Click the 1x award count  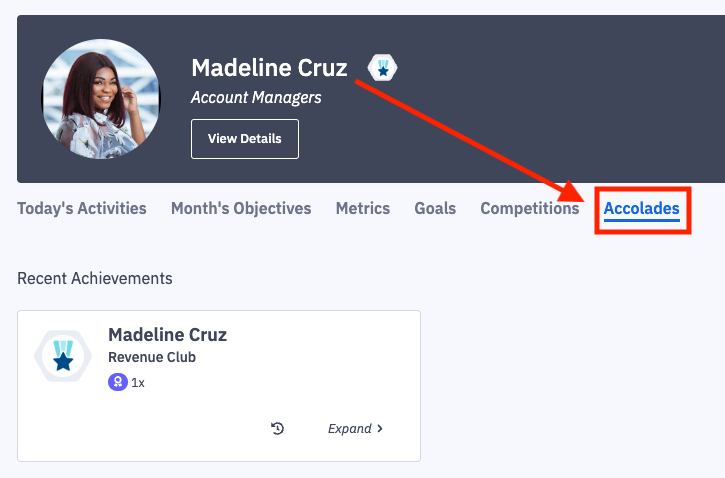pos(138,382)
